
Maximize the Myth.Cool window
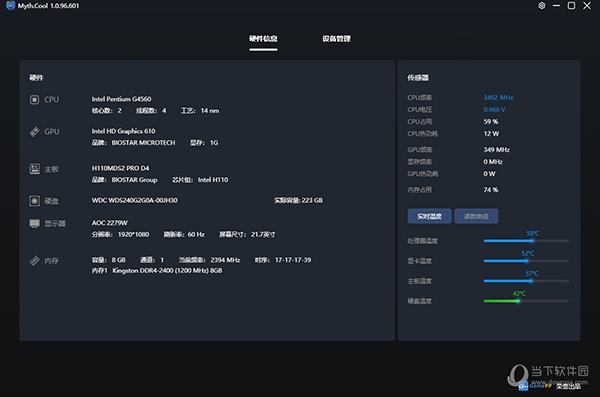[571, 6]
